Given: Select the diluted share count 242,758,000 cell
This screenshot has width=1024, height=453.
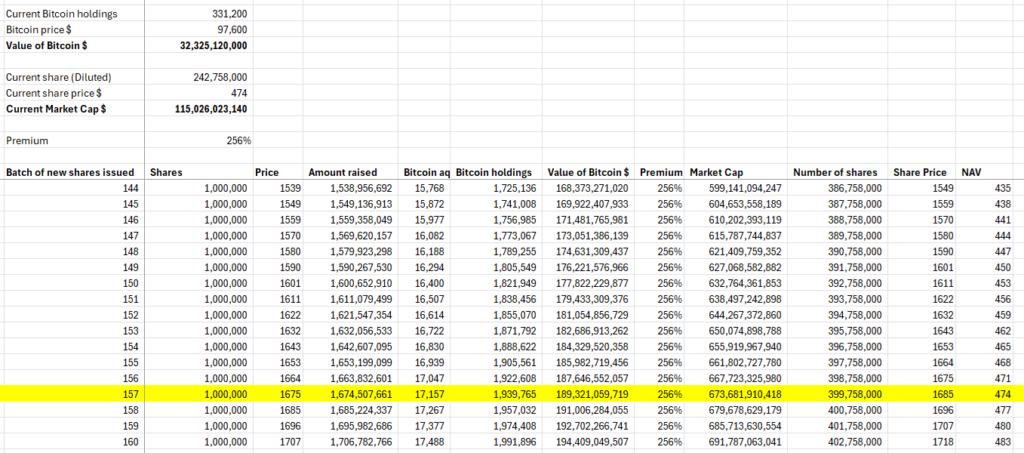Looking at the screenshot, I should 220,77.
